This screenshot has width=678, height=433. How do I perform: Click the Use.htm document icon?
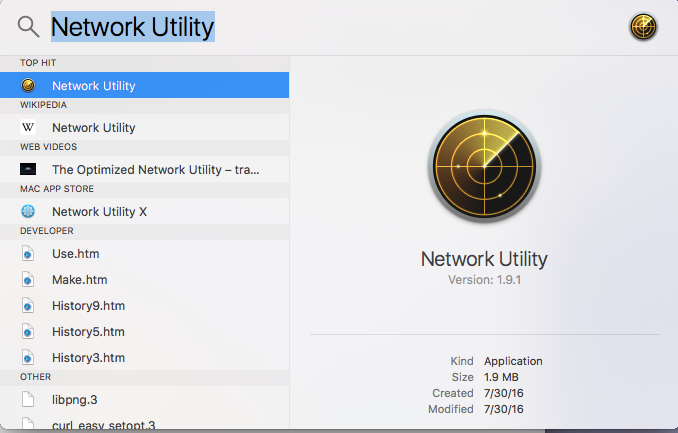click(28, 253)
